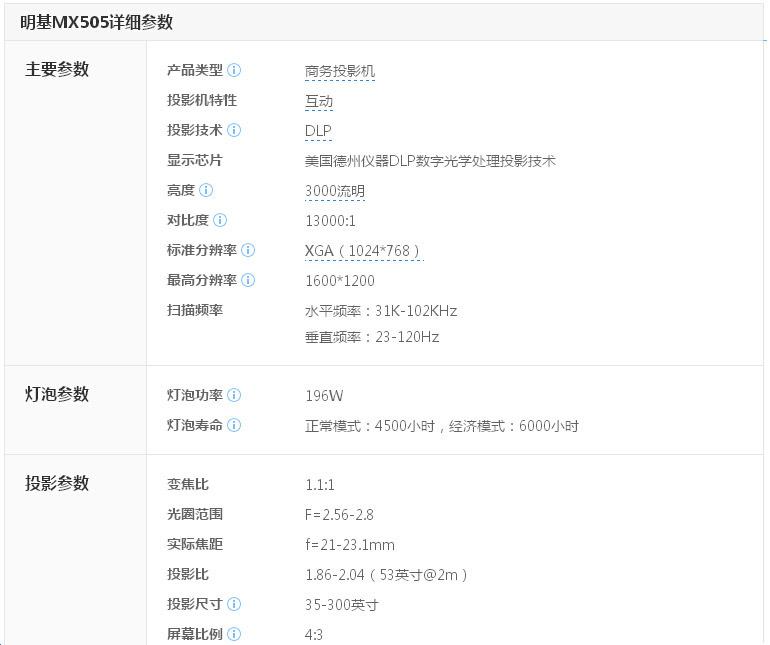
Task: Click the 灯泡功率 label text
Action: pyautogui.click(x=195, y=395)
